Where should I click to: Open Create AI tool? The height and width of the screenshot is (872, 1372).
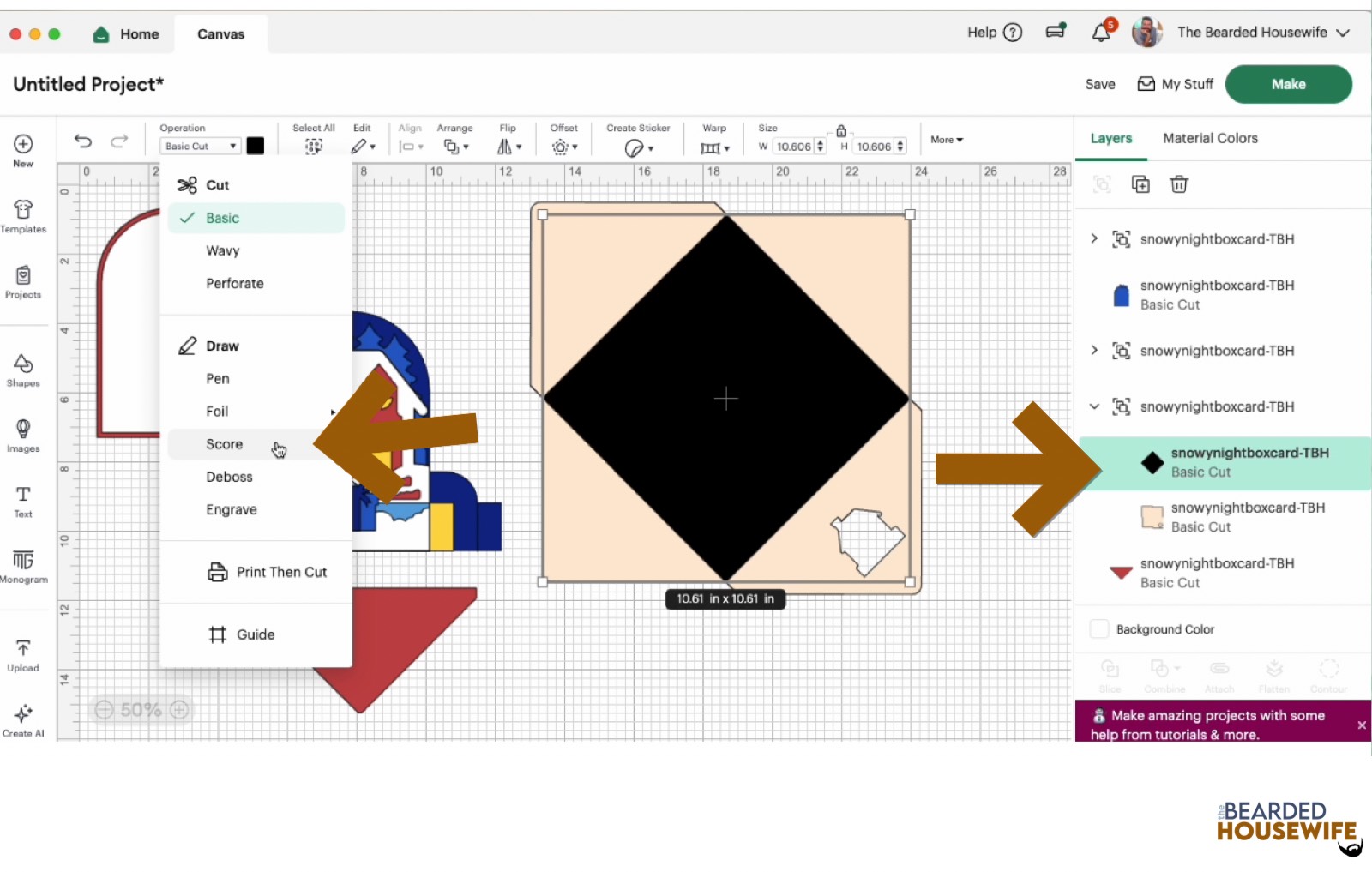point(23,720)
